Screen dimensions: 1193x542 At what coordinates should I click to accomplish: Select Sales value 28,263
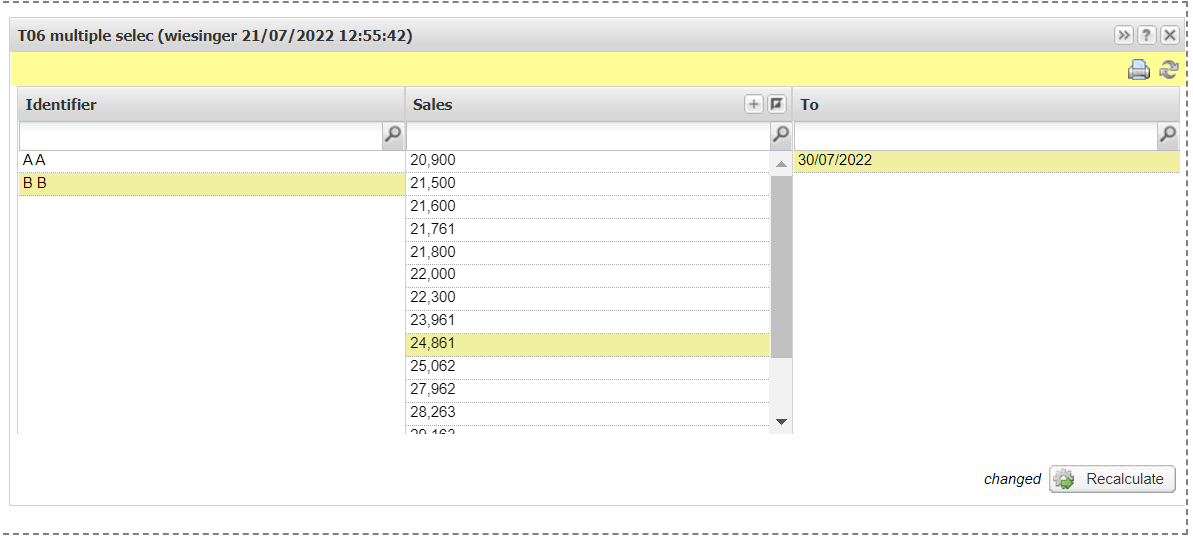[588, 412]
